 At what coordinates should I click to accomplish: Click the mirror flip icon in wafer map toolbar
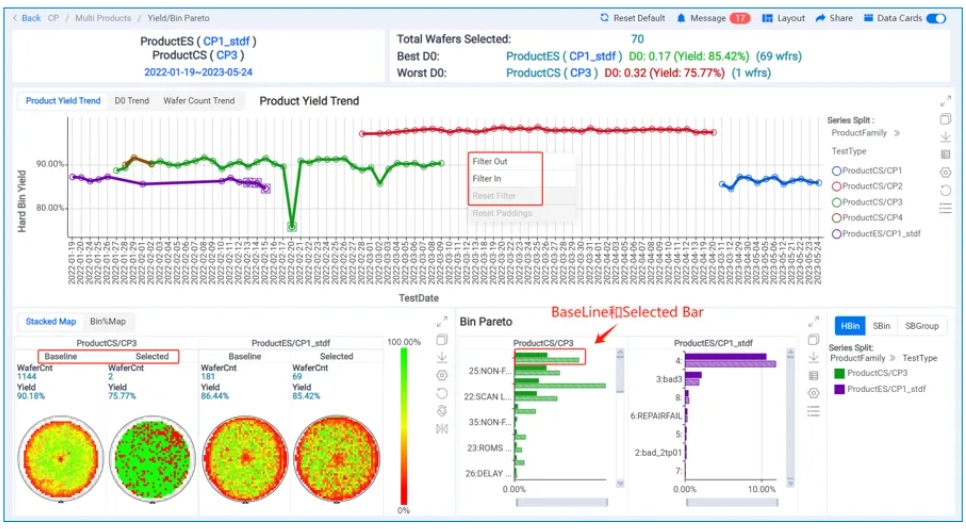pyautogui.click(x=442, y=429)
